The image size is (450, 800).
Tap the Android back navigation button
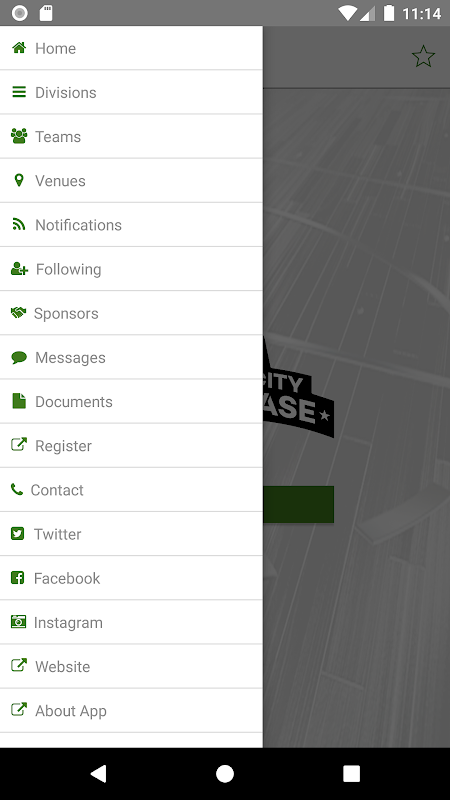pyautogui.click(x=98, y=773)
